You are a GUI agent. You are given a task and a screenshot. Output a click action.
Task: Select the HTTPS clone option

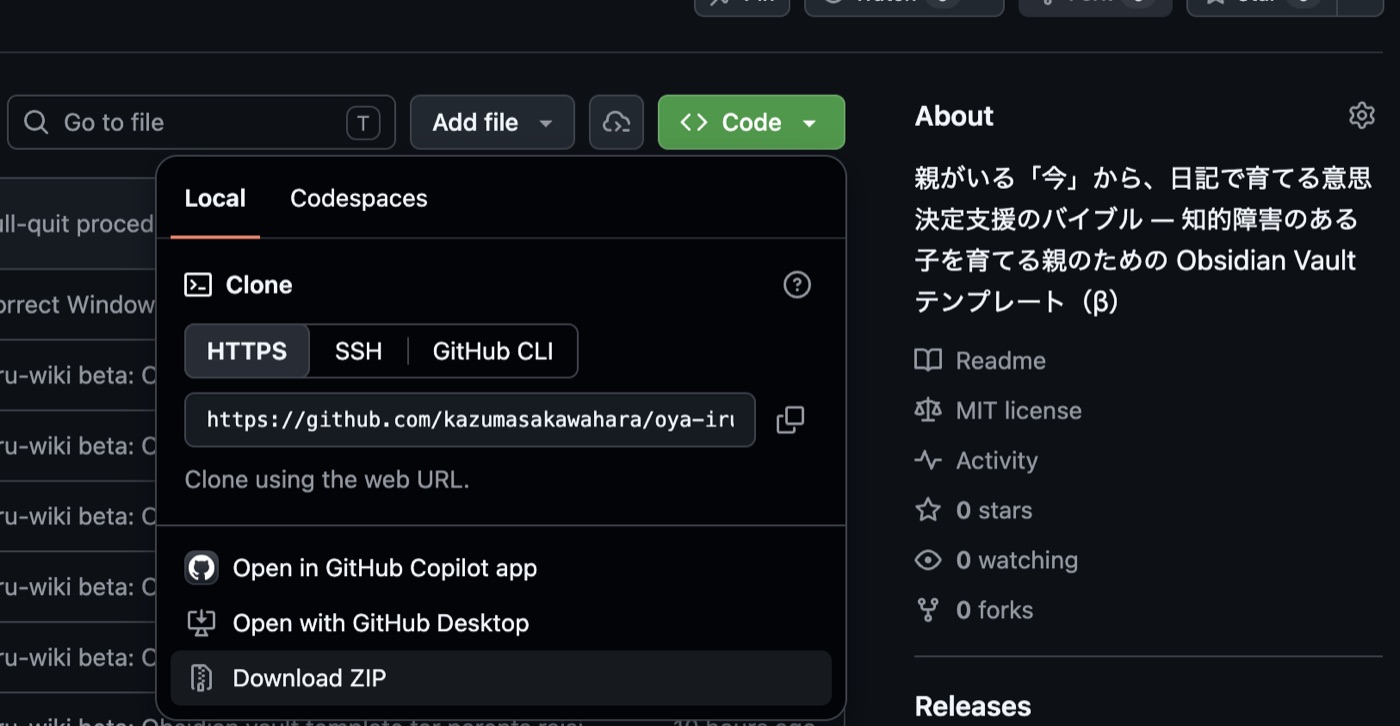click(247, 351)
